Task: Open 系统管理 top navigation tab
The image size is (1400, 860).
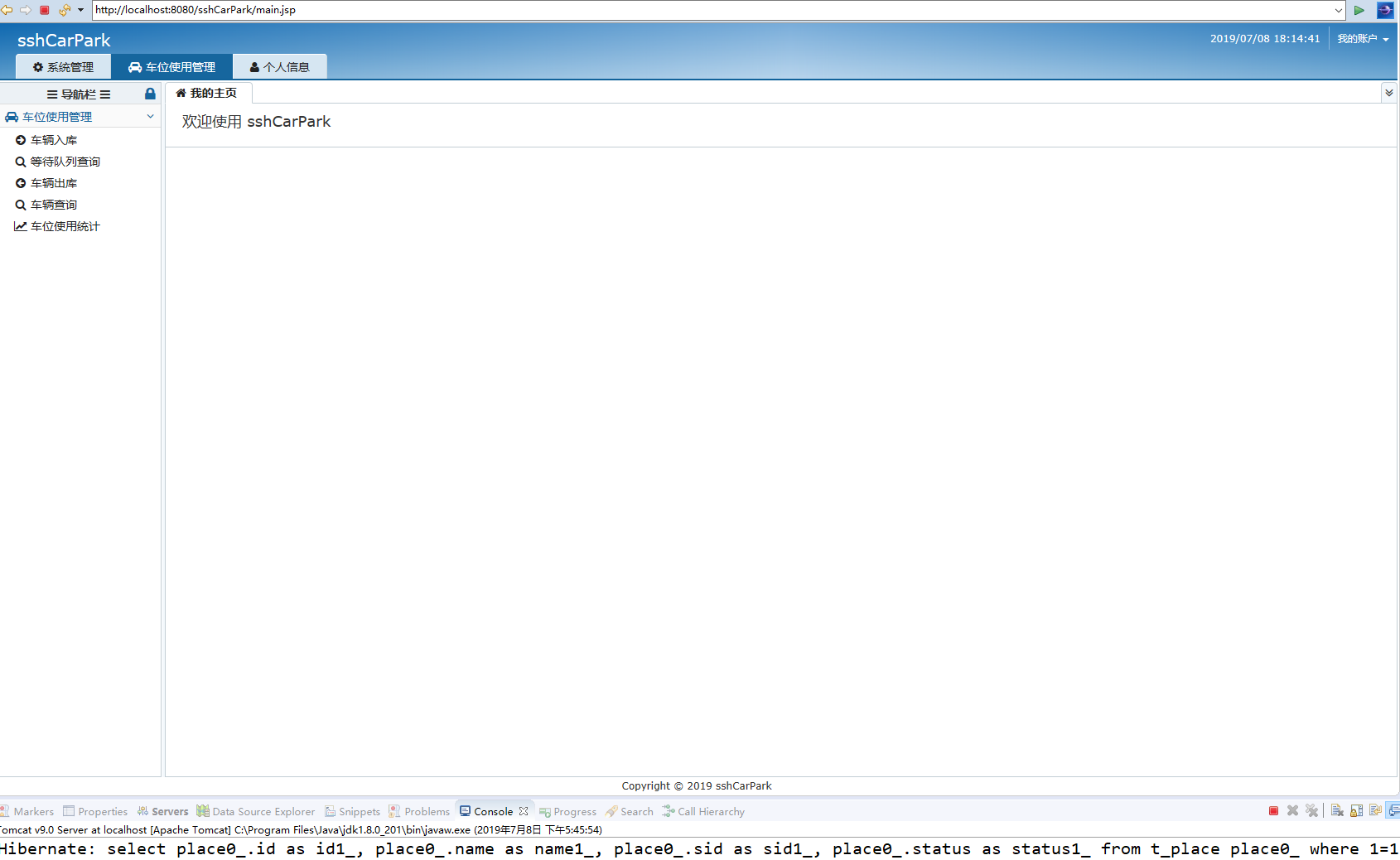Action: pos(63,67)
